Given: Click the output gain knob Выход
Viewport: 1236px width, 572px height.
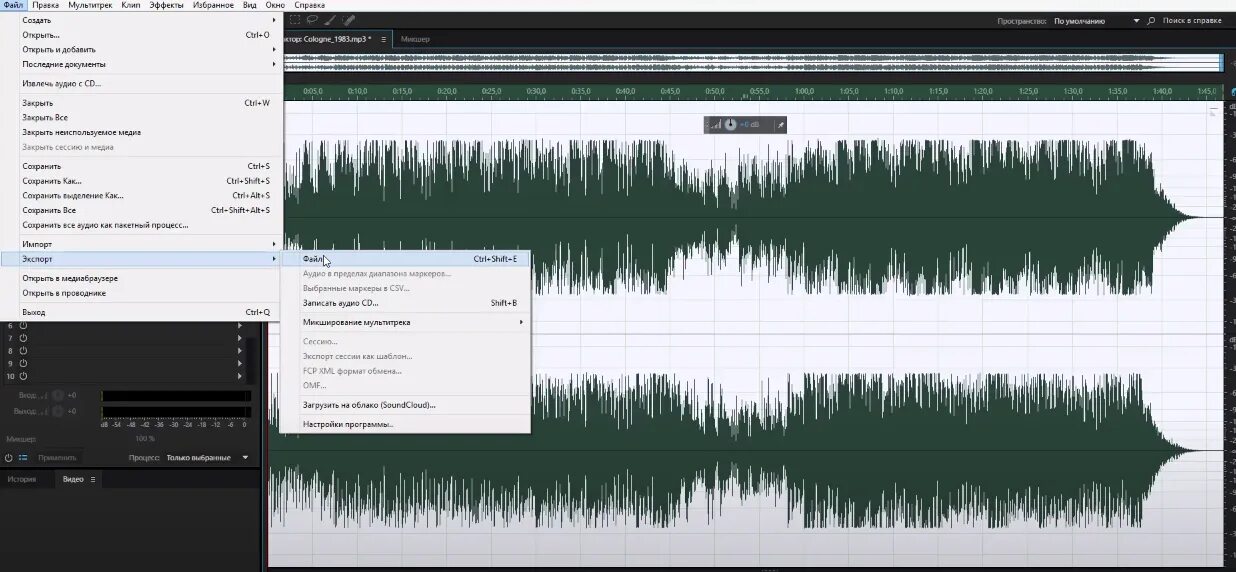Looking at the screenshot, I should pyautogui.click(x=58, y=411).
